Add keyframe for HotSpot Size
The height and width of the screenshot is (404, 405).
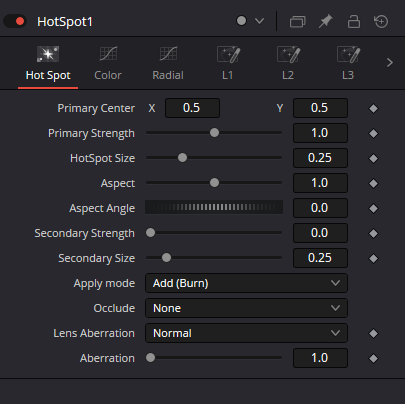pos(373,158)
